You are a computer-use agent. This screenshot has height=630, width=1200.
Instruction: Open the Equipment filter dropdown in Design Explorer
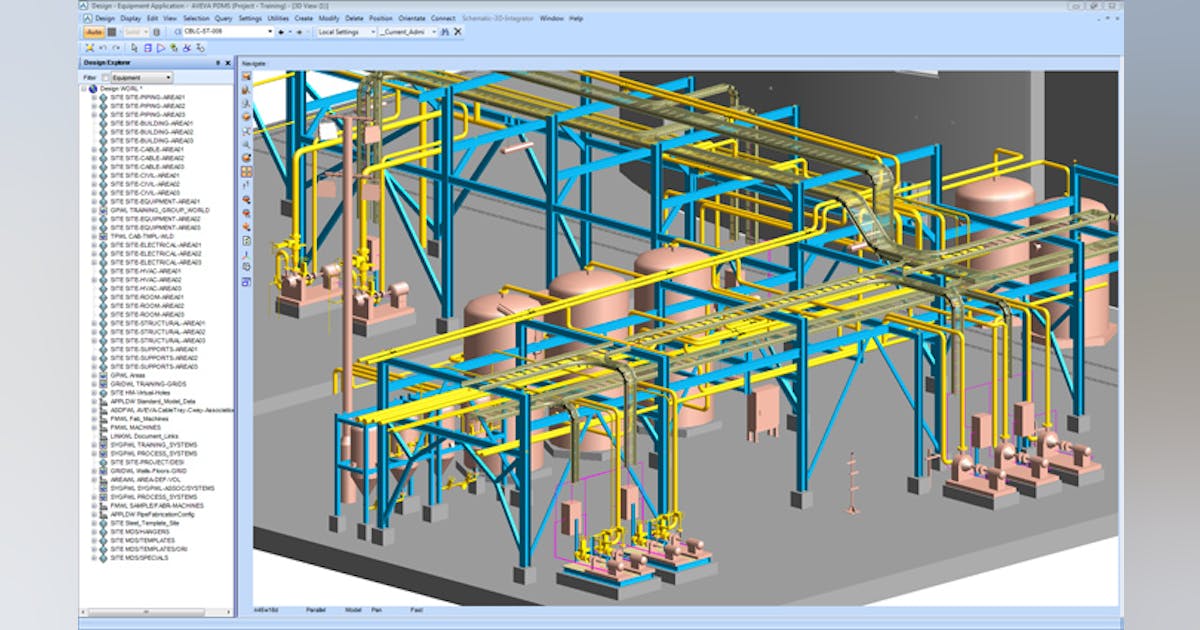[x=168, y=77]
